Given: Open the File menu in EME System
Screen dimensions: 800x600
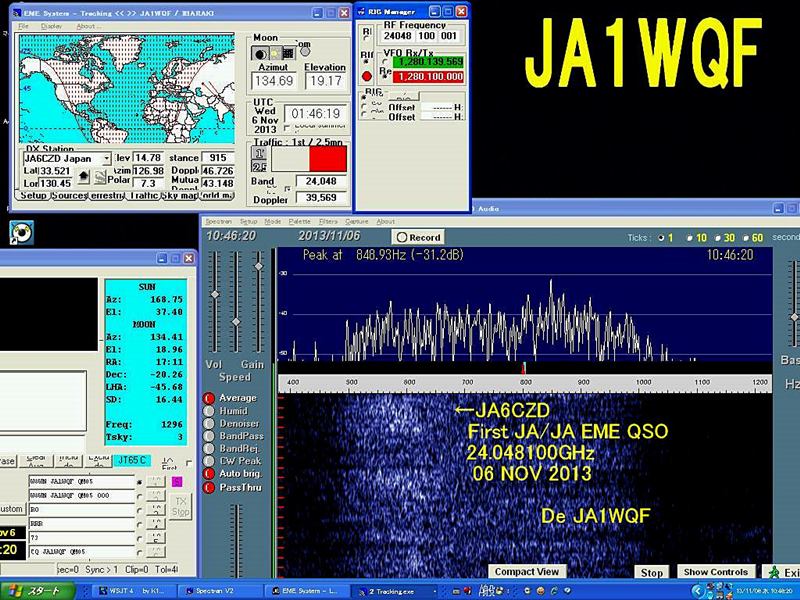Looking at the screenshot, I should click(x=23, y=26).
